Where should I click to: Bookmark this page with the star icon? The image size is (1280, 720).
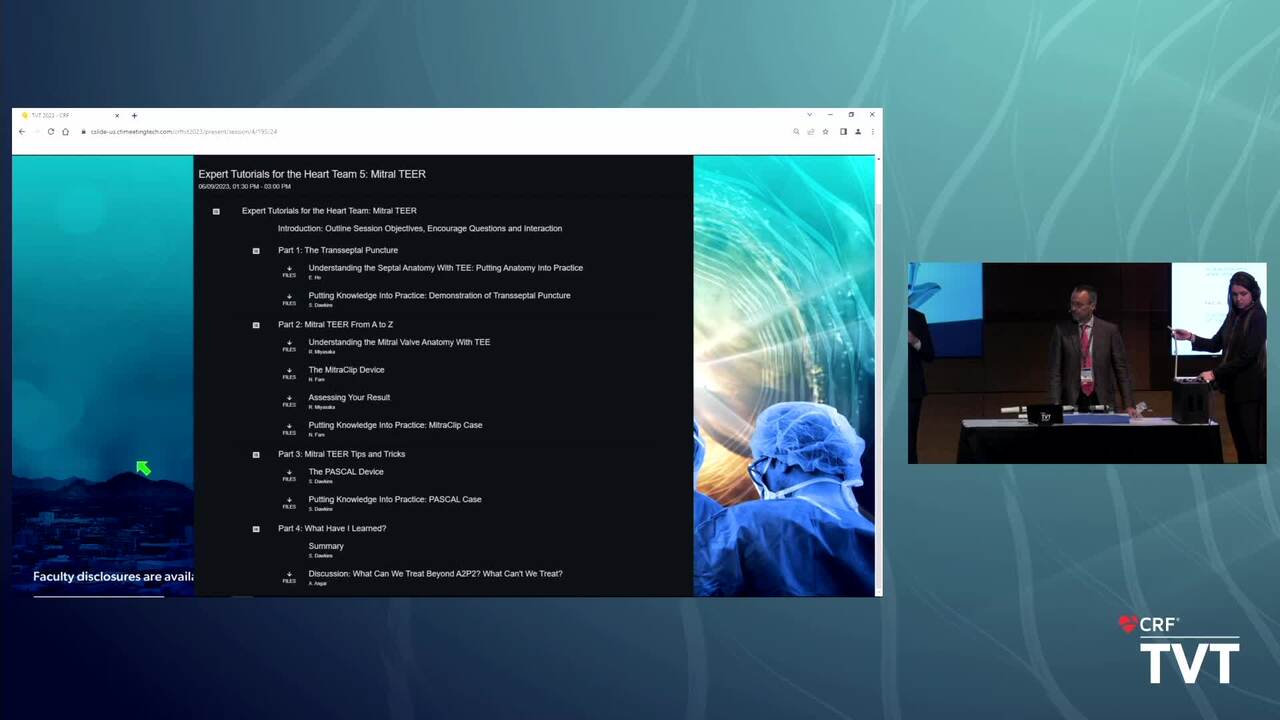pos(825,131)
